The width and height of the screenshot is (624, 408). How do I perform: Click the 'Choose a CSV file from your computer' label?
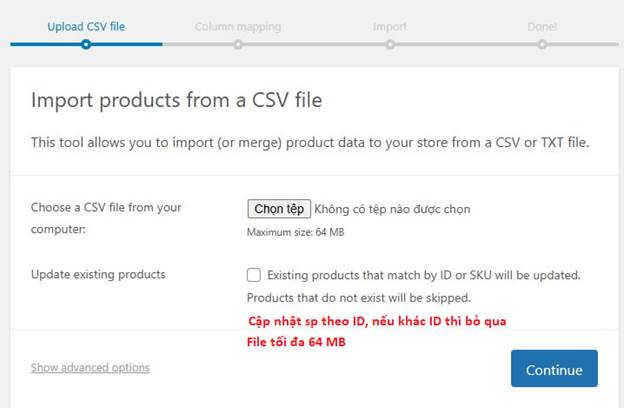pos(106,218)
